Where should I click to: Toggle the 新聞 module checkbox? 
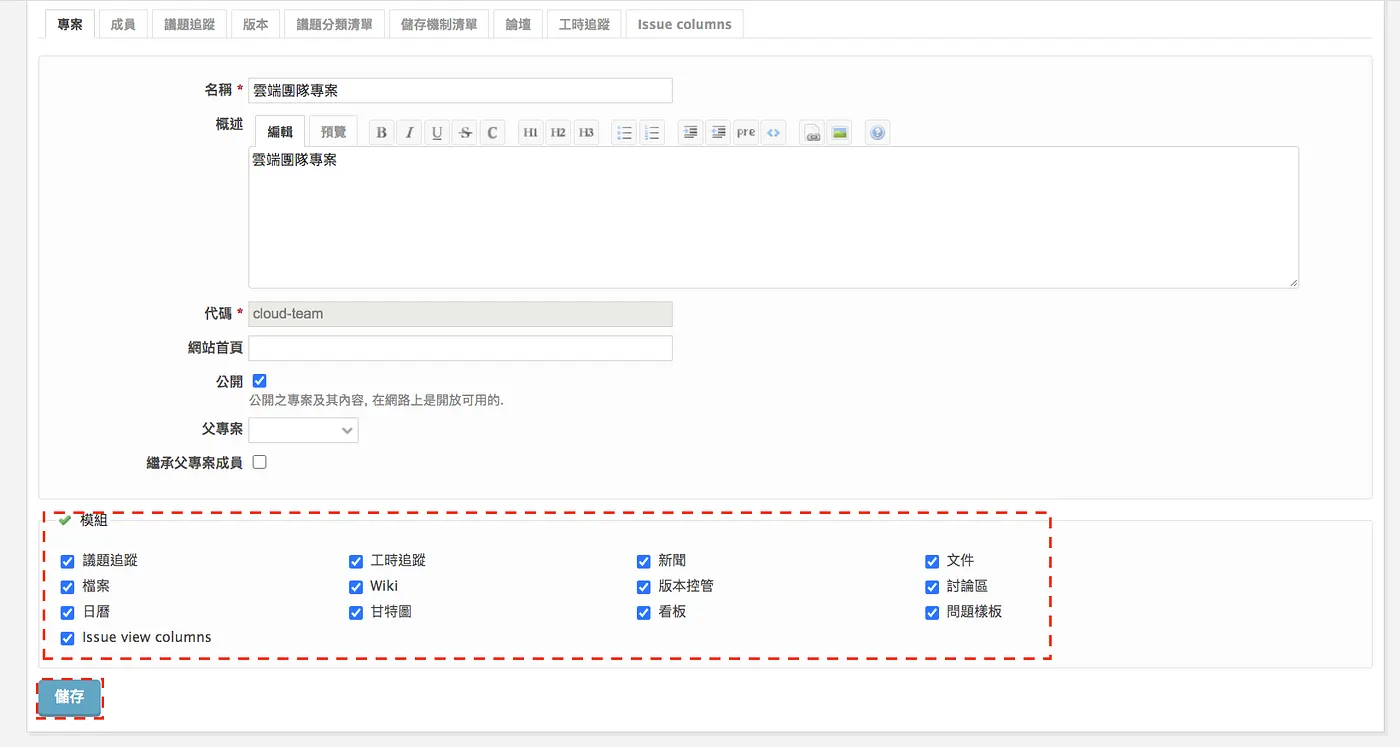point(644,561)
